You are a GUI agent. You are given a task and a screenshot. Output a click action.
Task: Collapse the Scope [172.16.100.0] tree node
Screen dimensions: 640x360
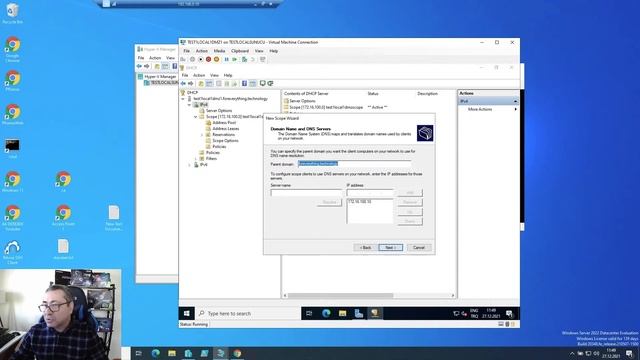(x=196, y=117)
